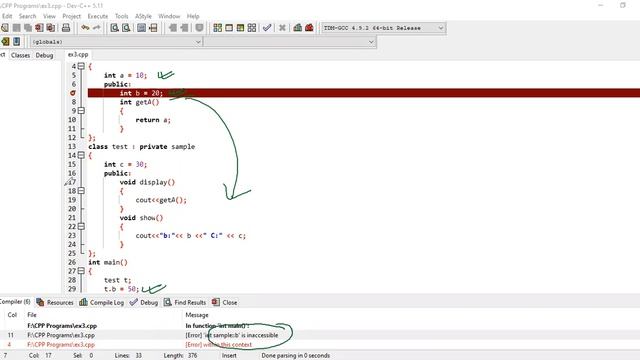Collapse the getA() fold at line 9
The image size is (640, 360).
[x=81, y=111]
